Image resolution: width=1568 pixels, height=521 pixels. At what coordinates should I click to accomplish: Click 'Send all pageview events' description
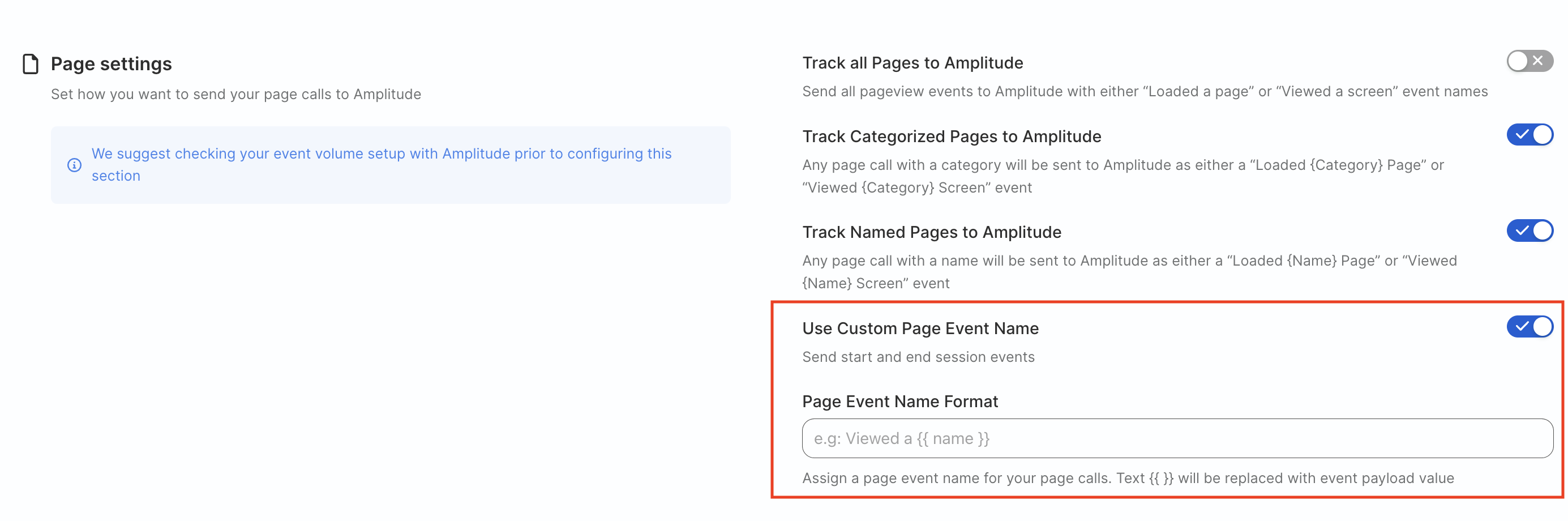click(x=1145, y=91)
